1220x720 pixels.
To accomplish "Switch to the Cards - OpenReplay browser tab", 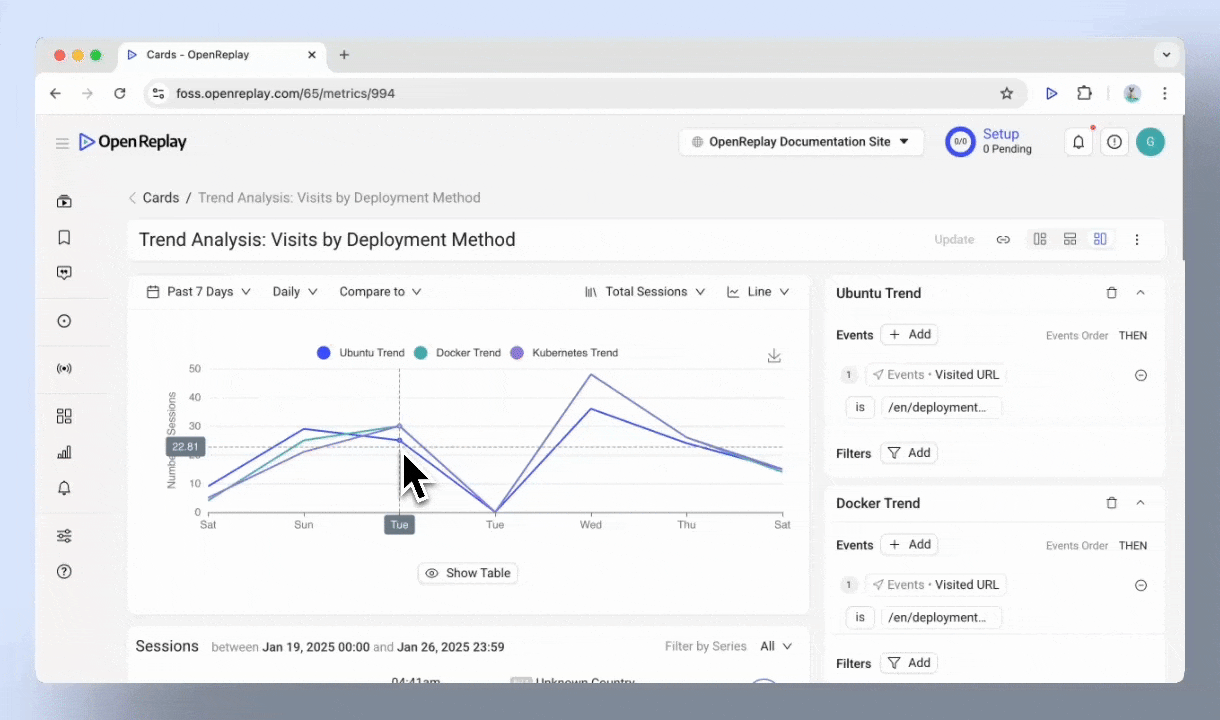I will click(222, 55).
